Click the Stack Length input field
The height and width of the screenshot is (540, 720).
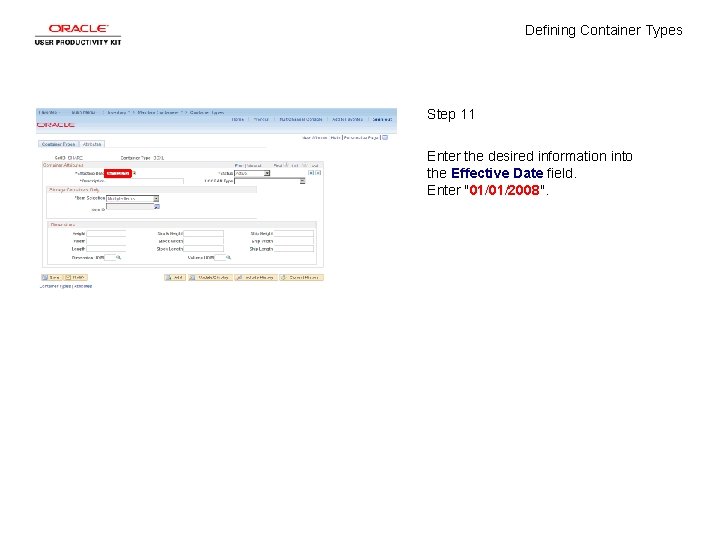pyautogui.click(x=204, y=248)
